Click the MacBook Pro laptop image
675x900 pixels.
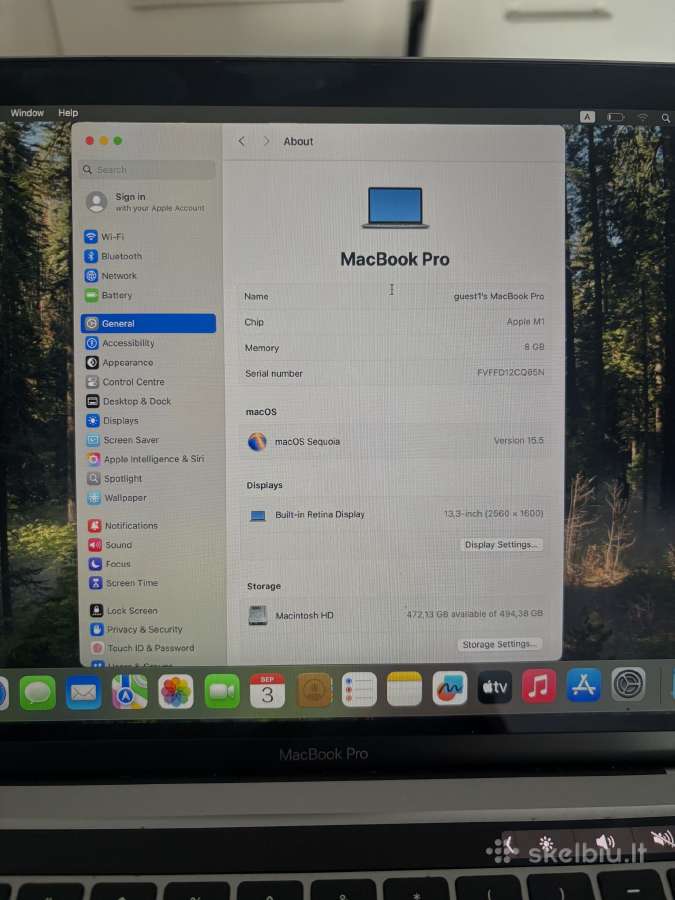(395, 208)
